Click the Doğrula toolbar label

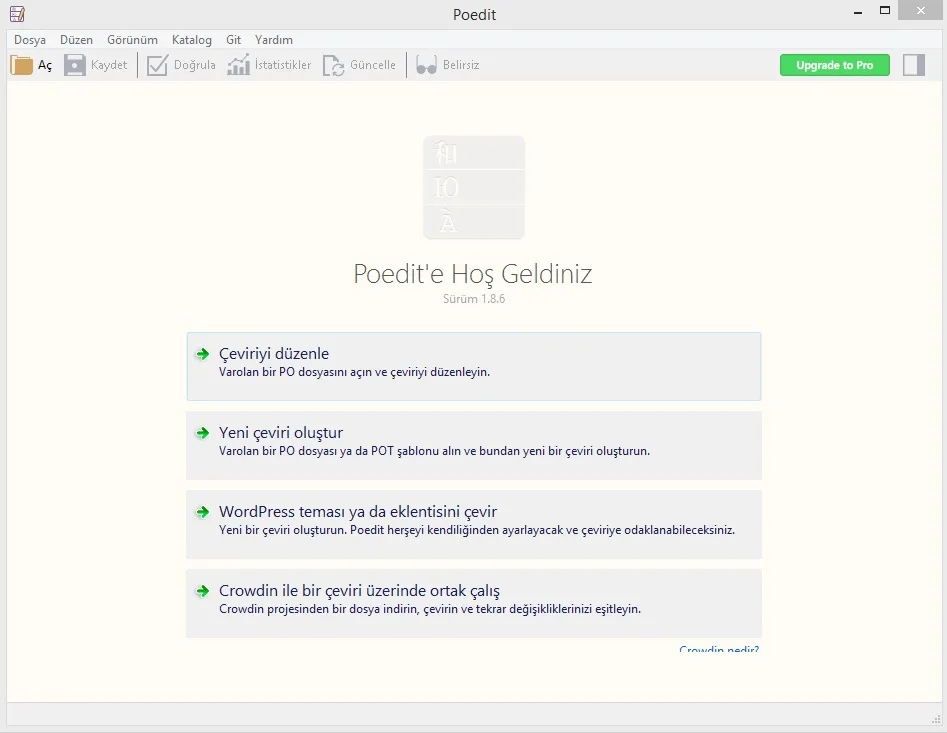click(194, 65)
